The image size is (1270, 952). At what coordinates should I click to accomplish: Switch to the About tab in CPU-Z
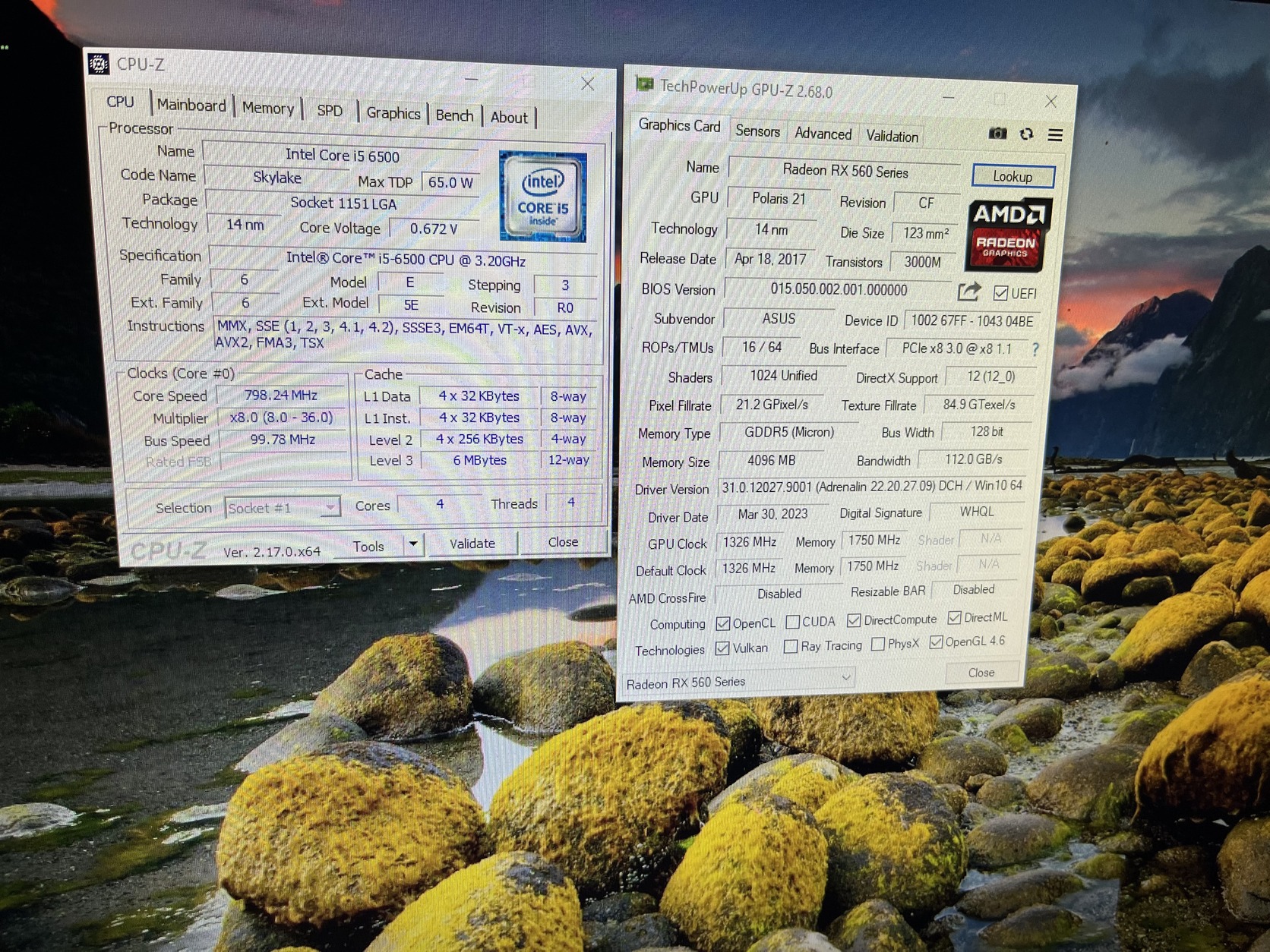pyautogui.click(x=509, y=118)
